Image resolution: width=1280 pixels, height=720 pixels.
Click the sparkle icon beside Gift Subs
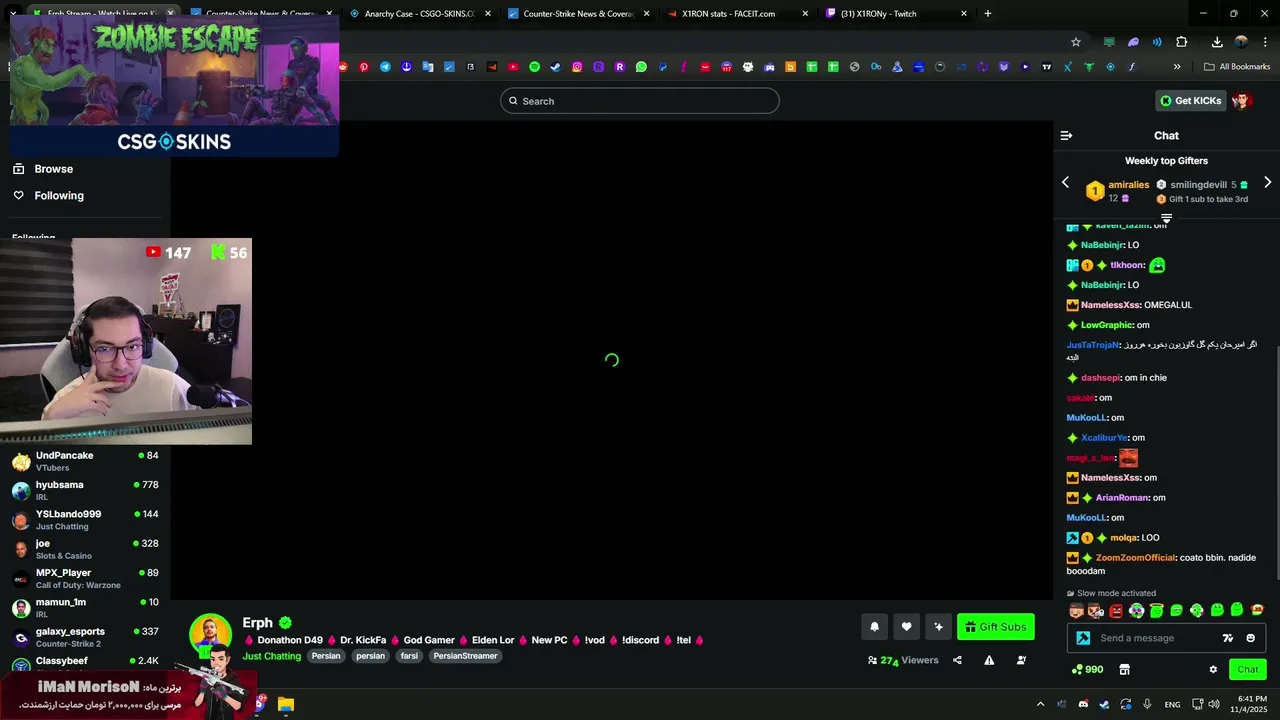click(x=938, y=627)
